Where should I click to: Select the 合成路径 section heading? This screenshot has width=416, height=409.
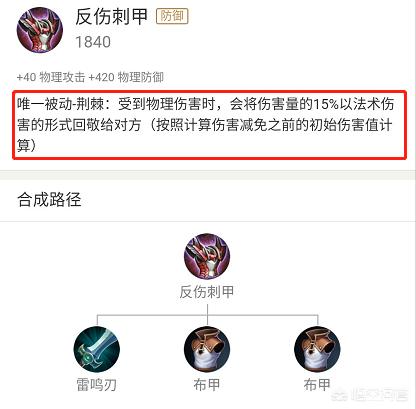49,200
